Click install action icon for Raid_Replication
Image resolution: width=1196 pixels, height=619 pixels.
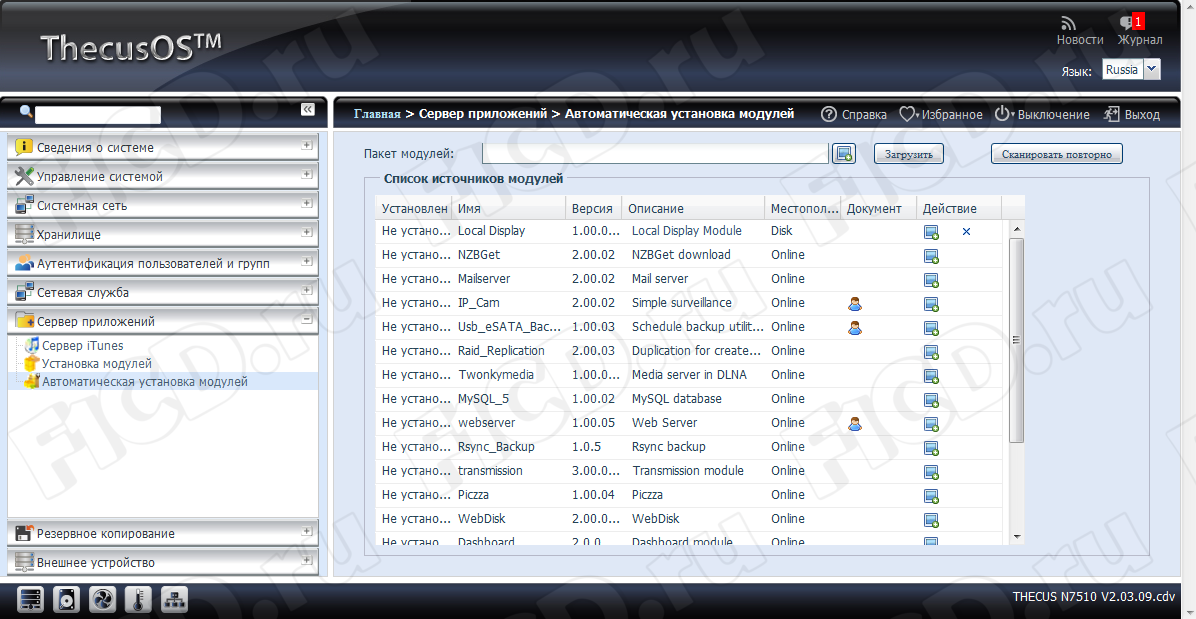pos(931,352)
